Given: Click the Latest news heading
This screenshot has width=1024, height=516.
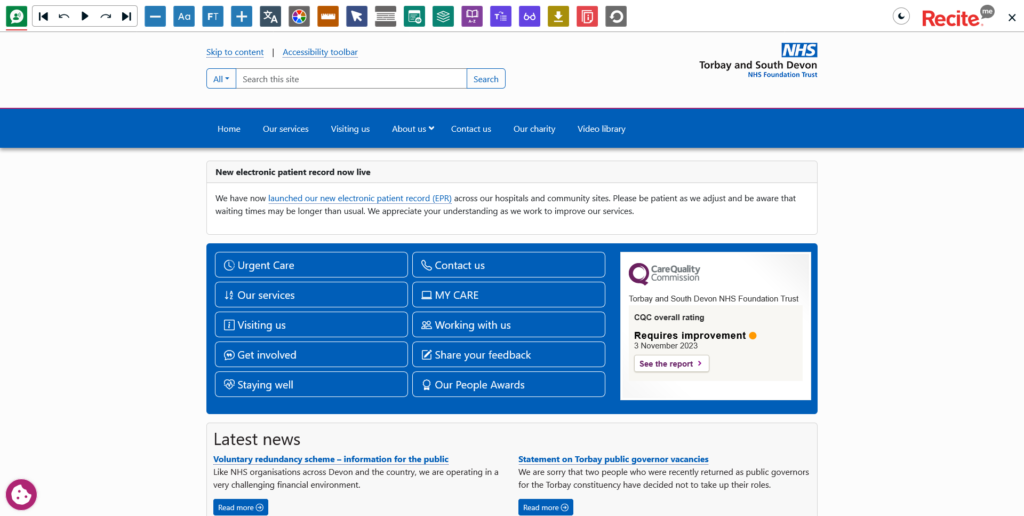Looking at the screenshot, I should click(257, 439).
